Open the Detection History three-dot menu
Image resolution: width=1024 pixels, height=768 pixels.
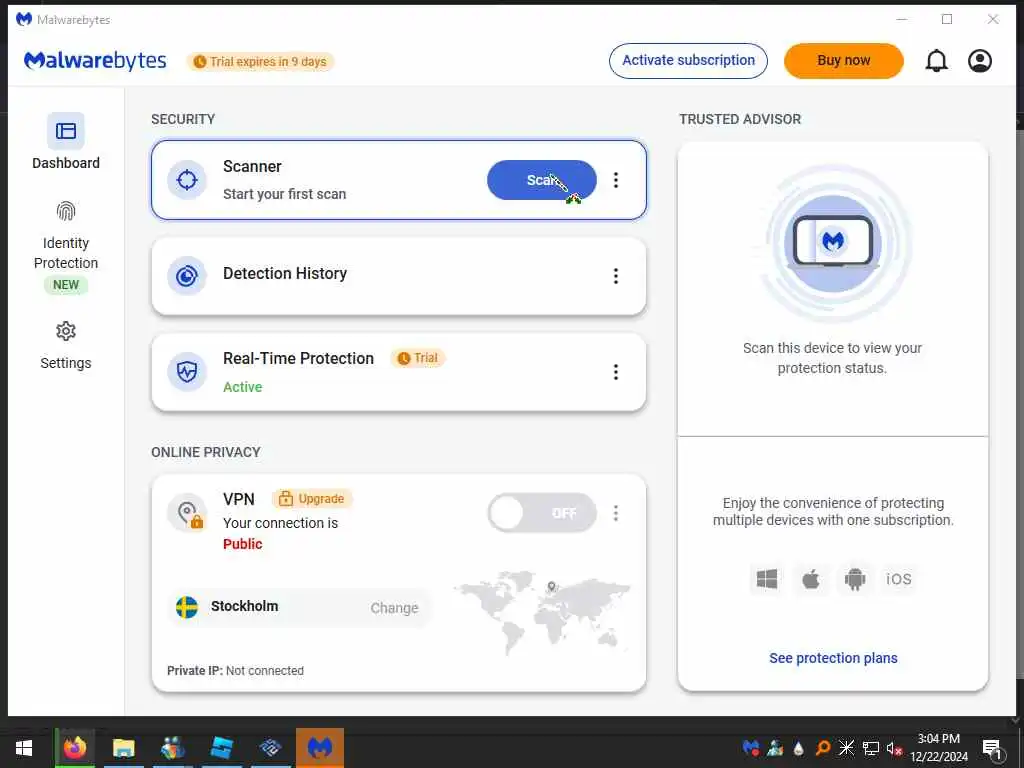point(616,276)
